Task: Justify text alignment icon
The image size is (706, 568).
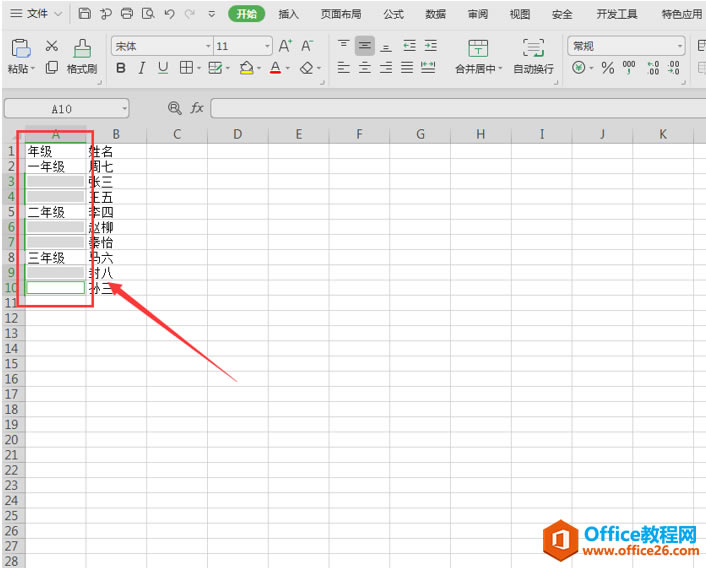Action: coord(407,68)
